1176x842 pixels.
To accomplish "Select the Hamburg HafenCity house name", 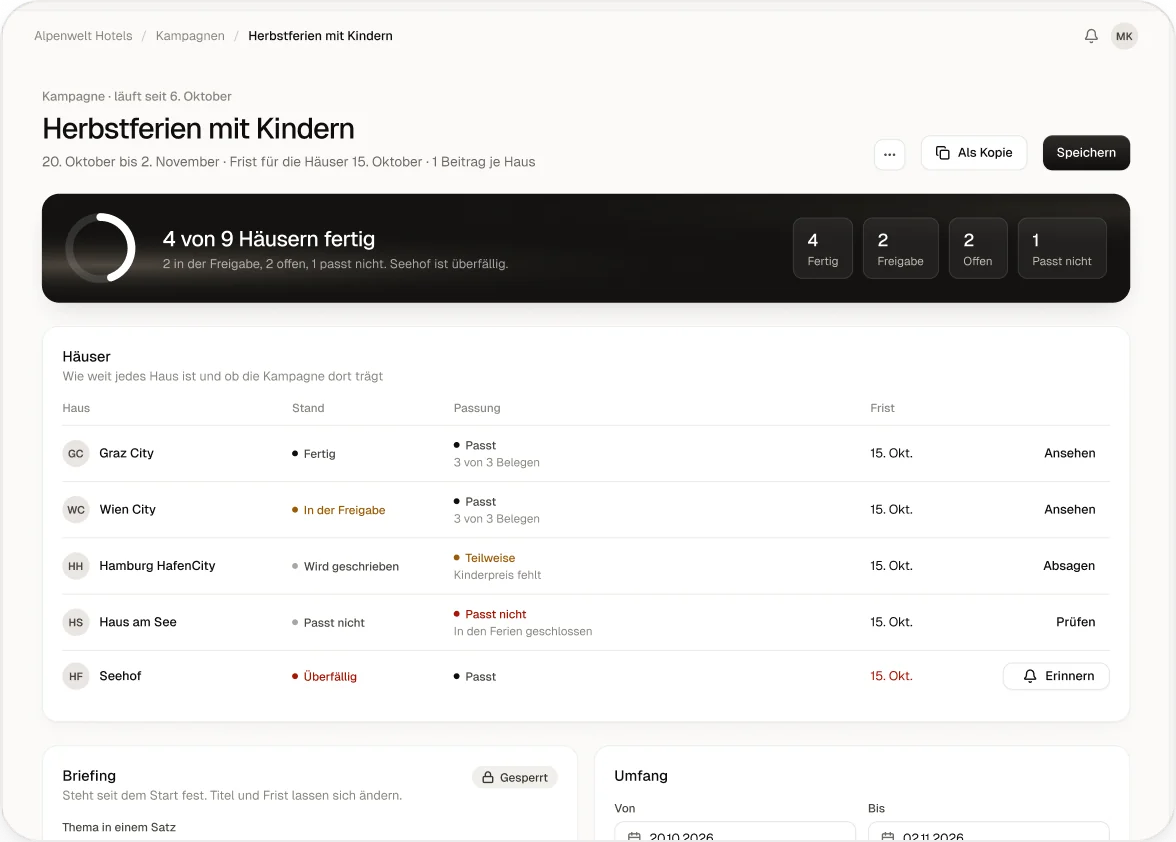I will tap(157, 565).
